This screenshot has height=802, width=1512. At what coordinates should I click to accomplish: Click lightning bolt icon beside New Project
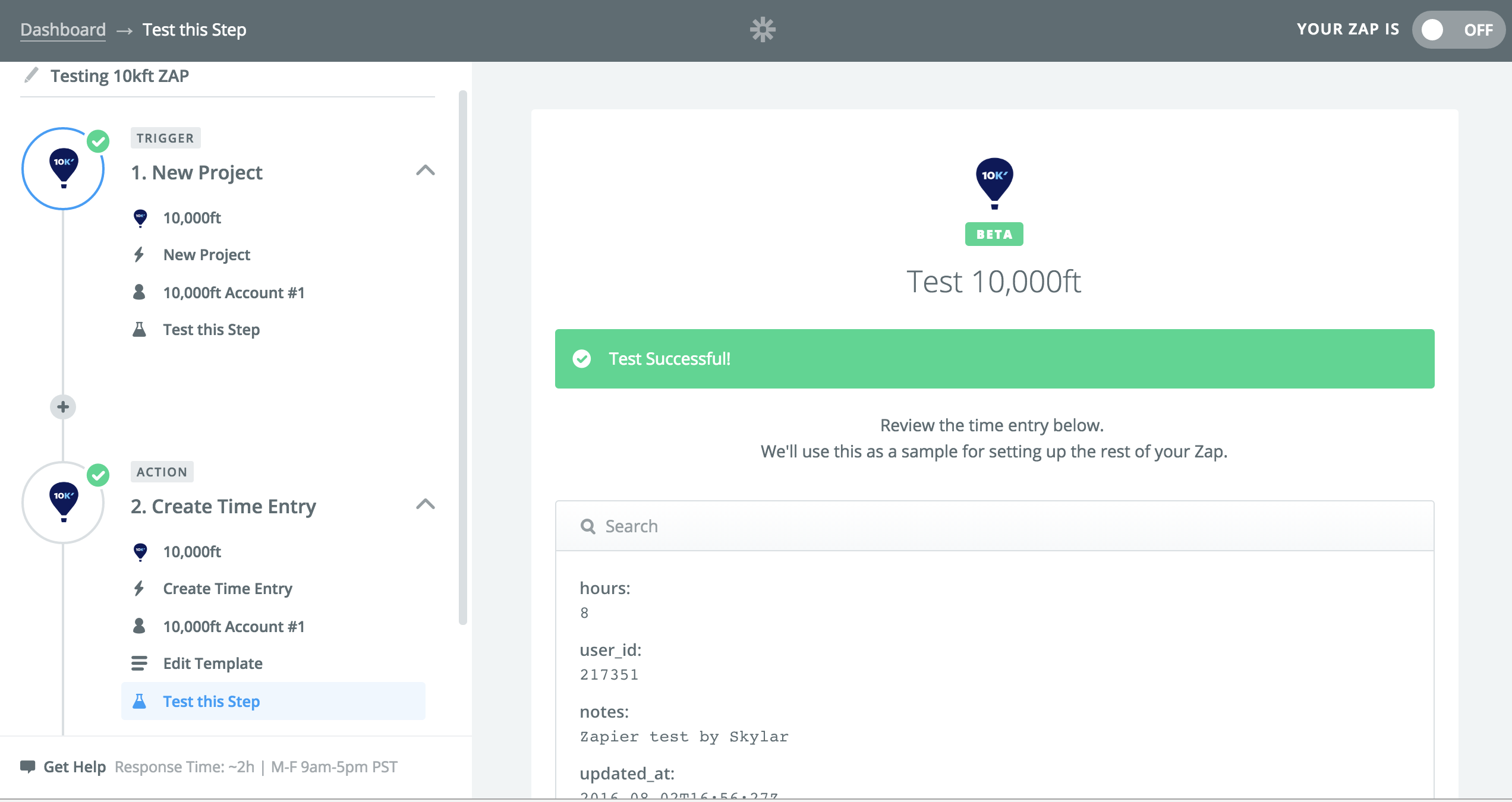click(x=139, y=255)
